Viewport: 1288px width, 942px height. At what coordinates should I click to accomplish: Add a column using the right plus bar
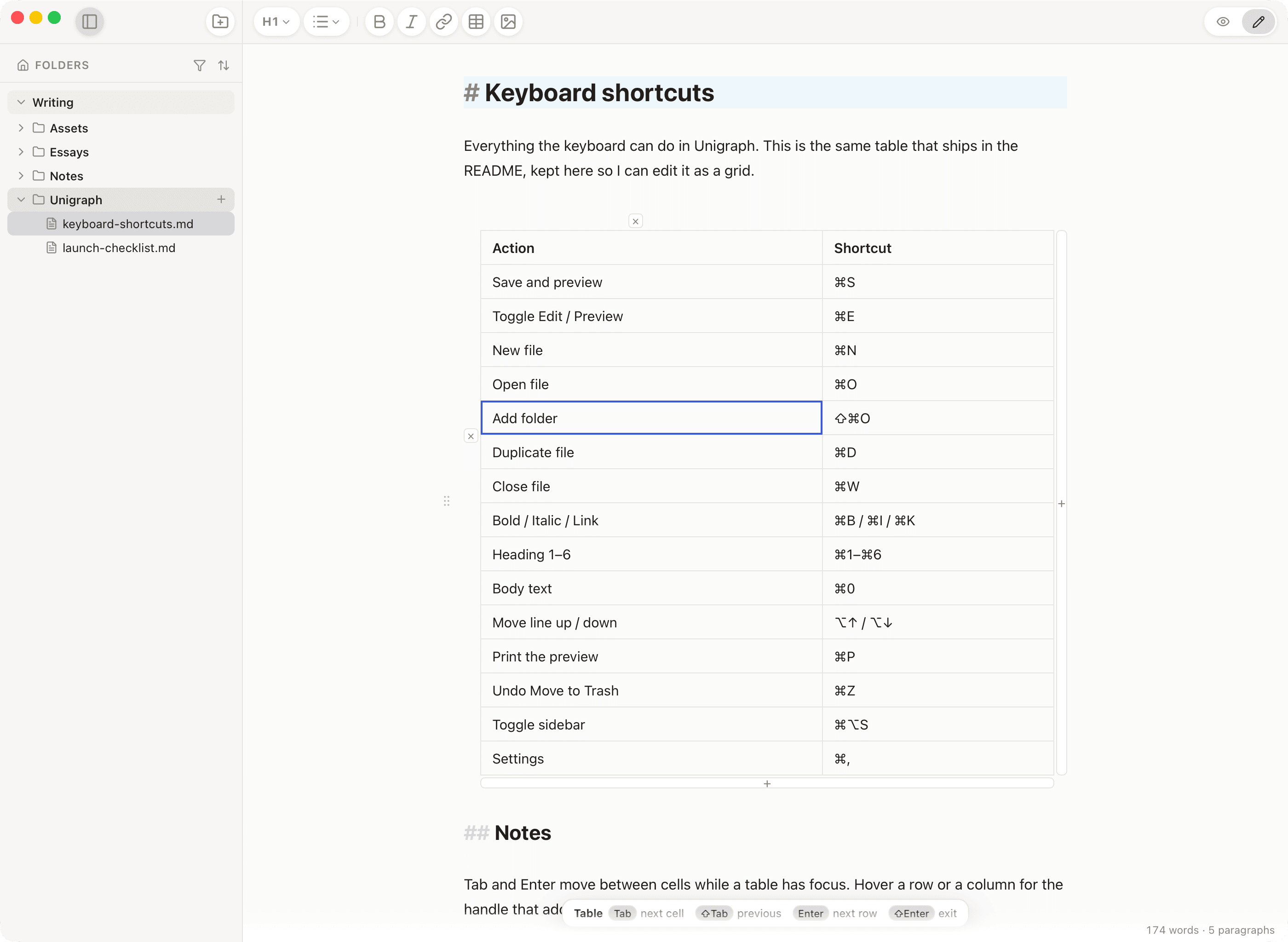[1062, 503]
